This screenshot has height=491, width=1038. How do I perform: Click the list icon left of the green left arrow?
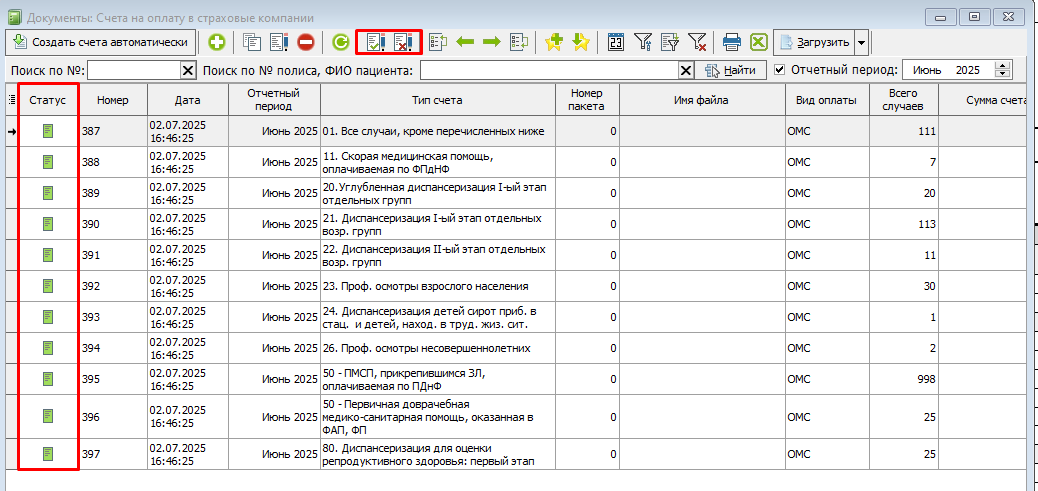(x=438, y=42)
